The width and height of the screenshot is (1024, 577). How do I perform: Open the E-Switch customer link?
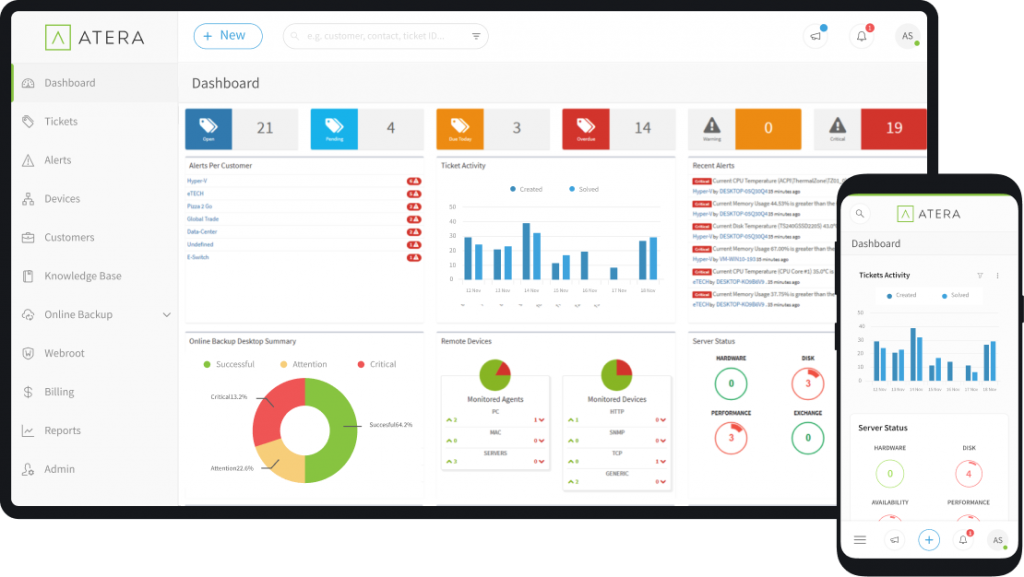tap(198, 257)
